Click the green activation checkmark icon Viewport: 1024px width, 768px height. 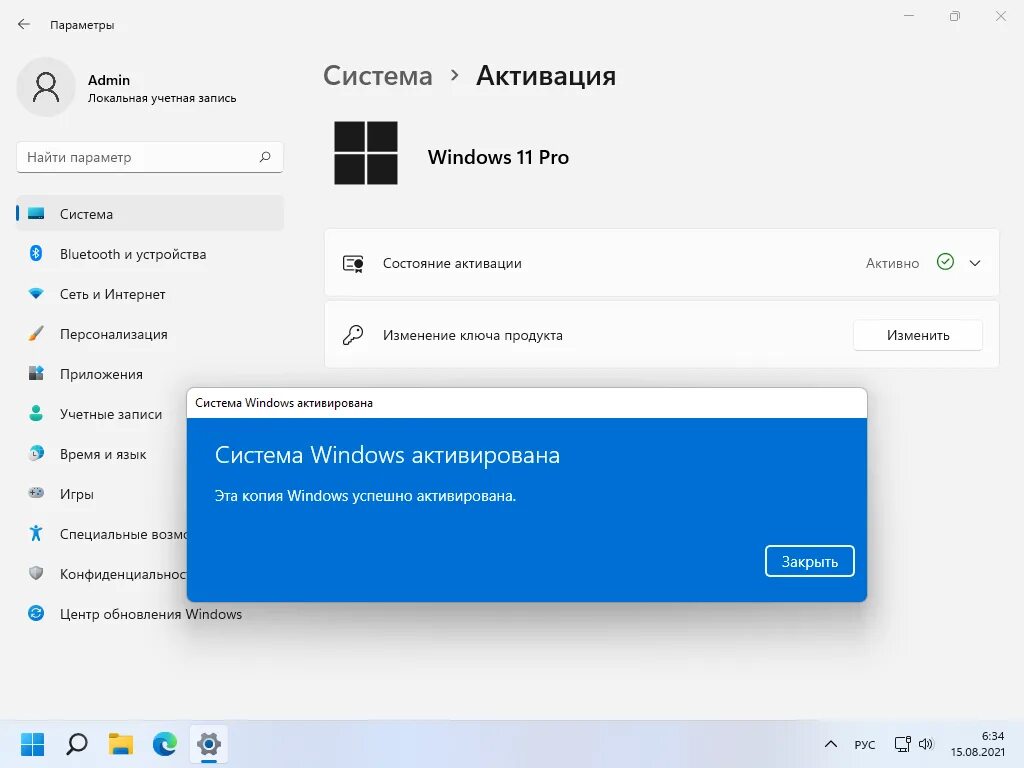(x=945, y=262)
